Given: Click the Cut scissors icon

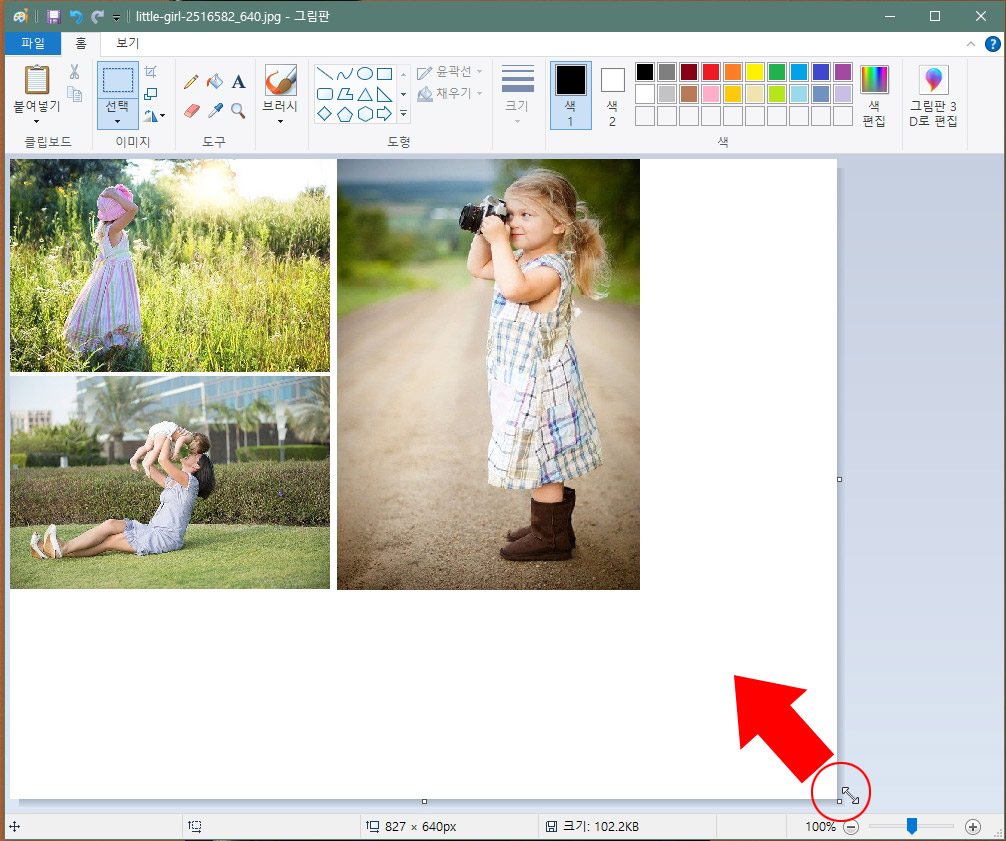Looking at the screenshot, I should (74, 71).
